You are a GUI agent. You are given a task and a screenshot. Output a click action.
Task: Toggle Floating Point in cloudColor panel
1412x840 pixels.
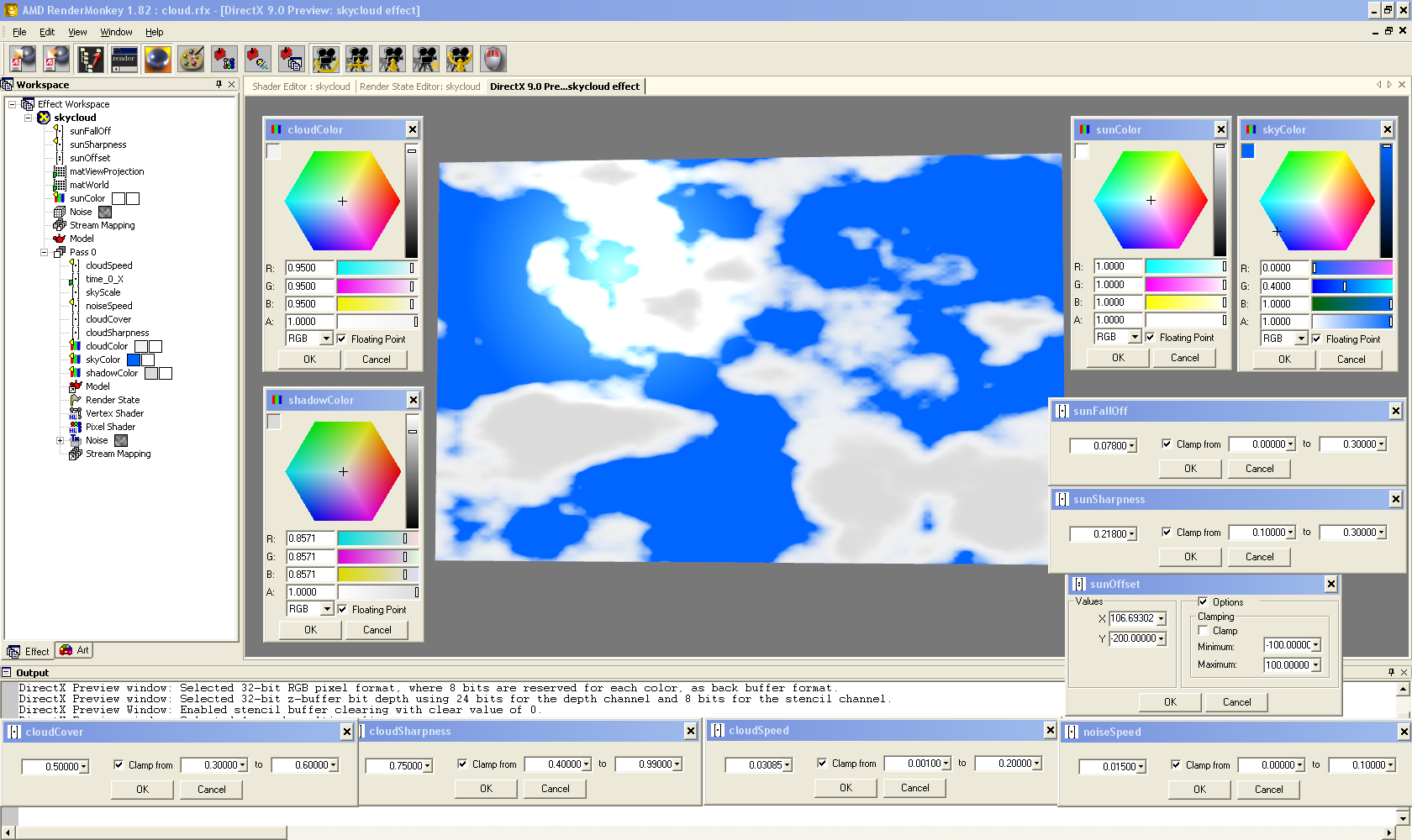[341, 339]
